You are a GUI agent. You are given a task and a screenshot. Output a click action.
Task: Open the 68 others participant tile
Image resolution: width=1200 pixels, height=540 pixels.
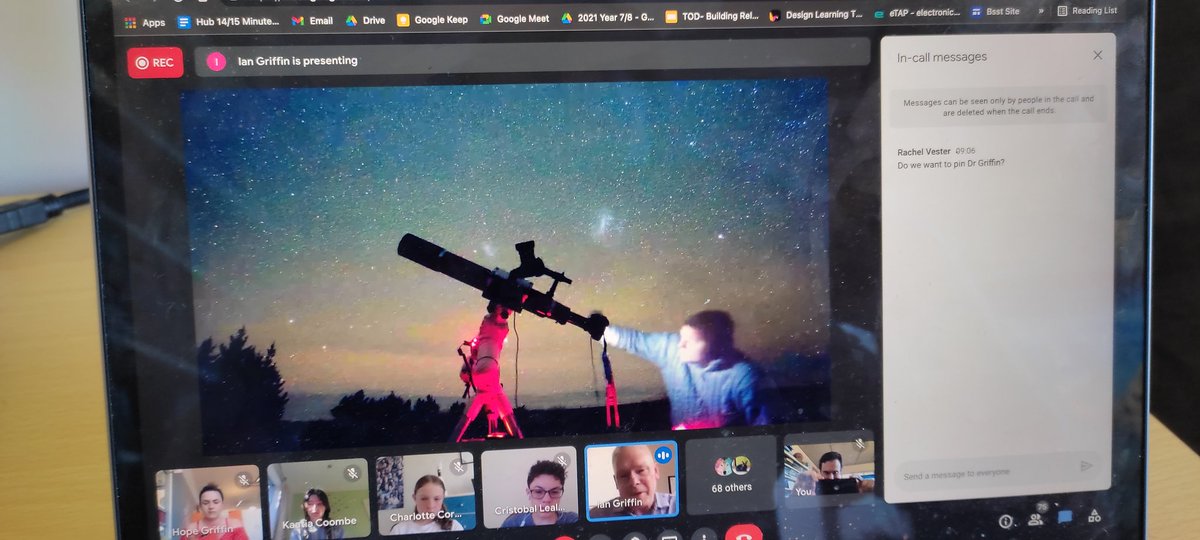(731, 475)
